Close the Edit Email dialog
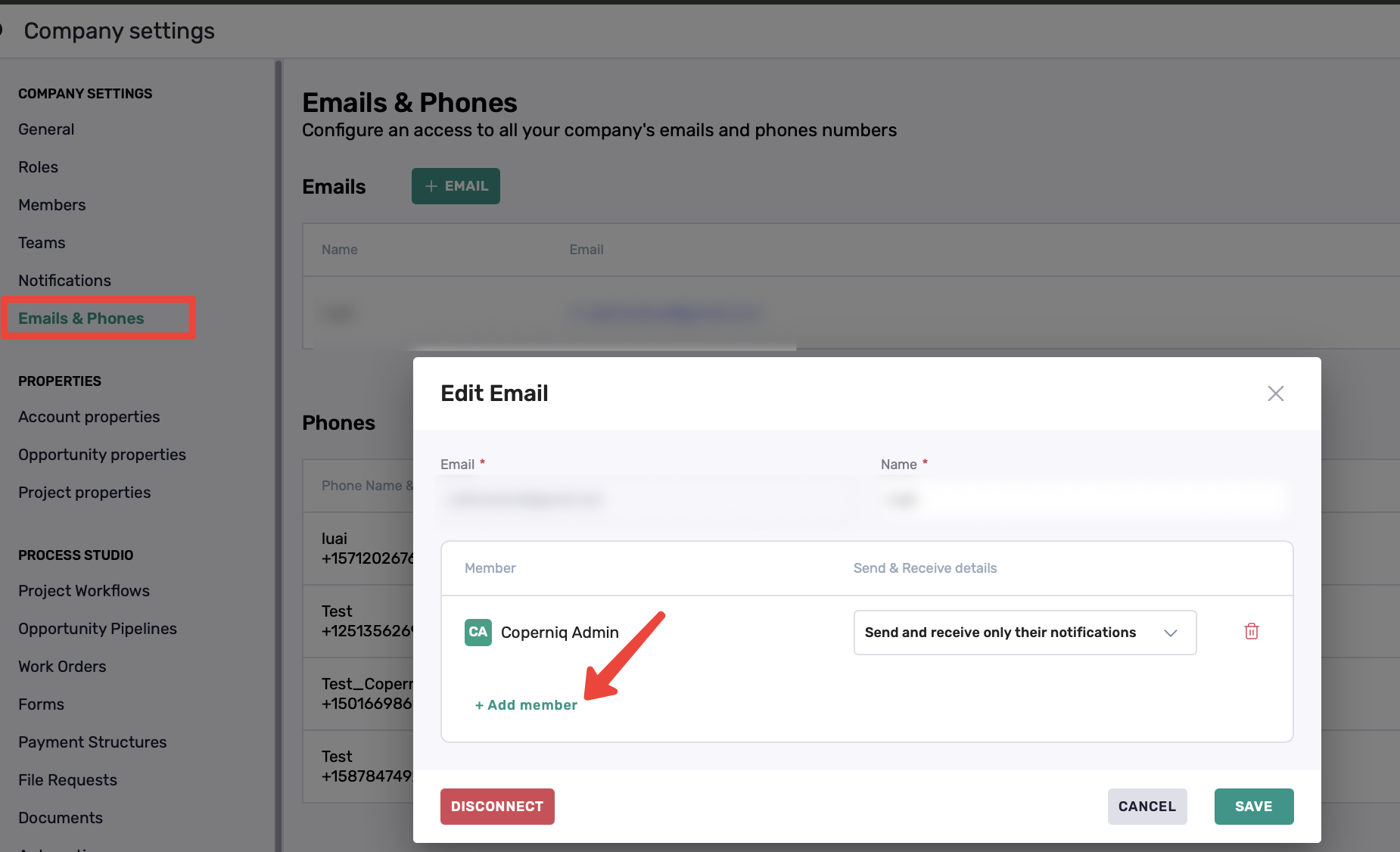The image size is (1400, 852). point(1276,393)
